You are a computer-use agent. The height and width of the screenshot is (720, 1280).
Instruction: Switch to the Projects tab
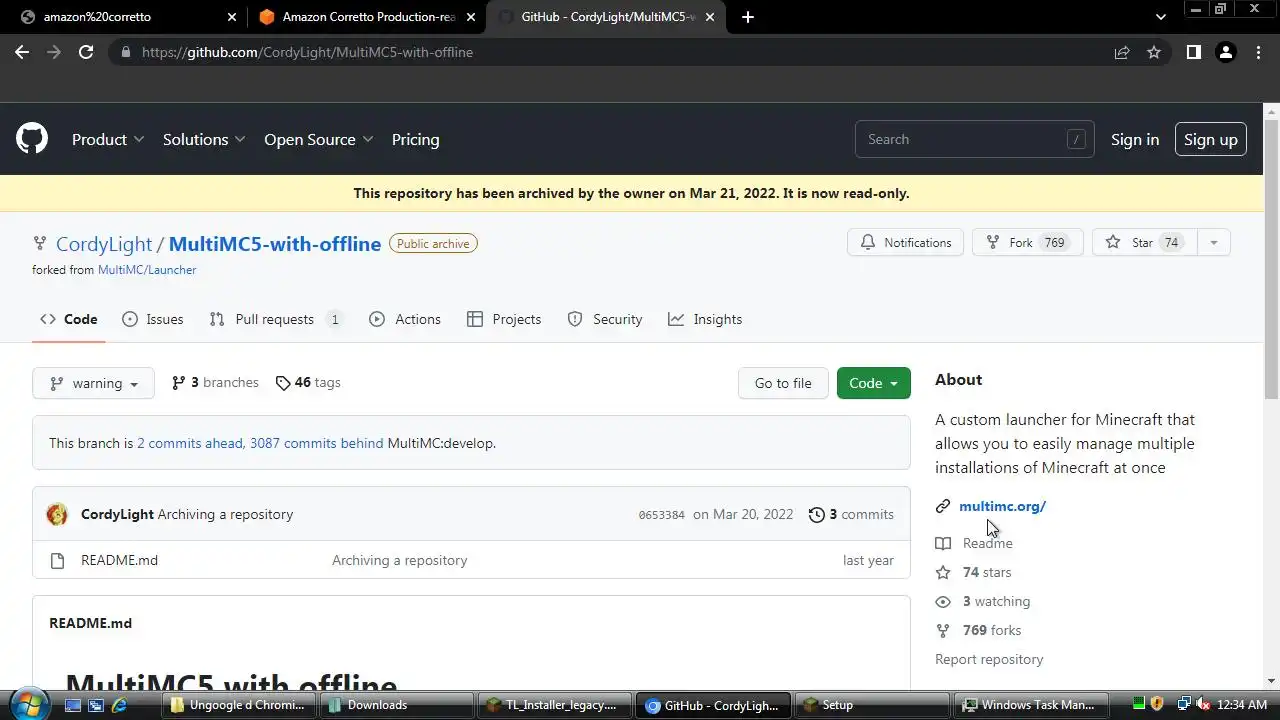click(x=504, y=319)
